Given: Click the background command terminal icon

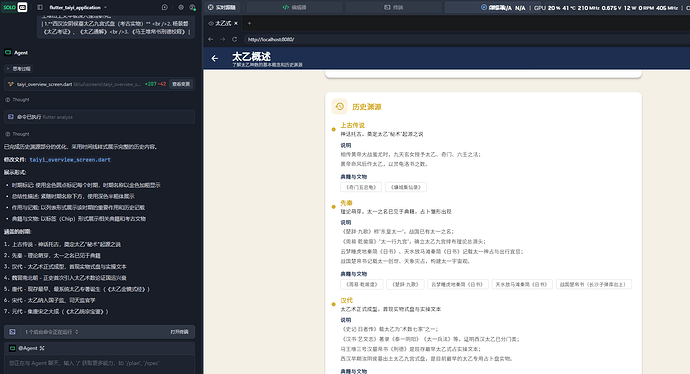Looking at the screenshot, I should (x=12, y=332).
